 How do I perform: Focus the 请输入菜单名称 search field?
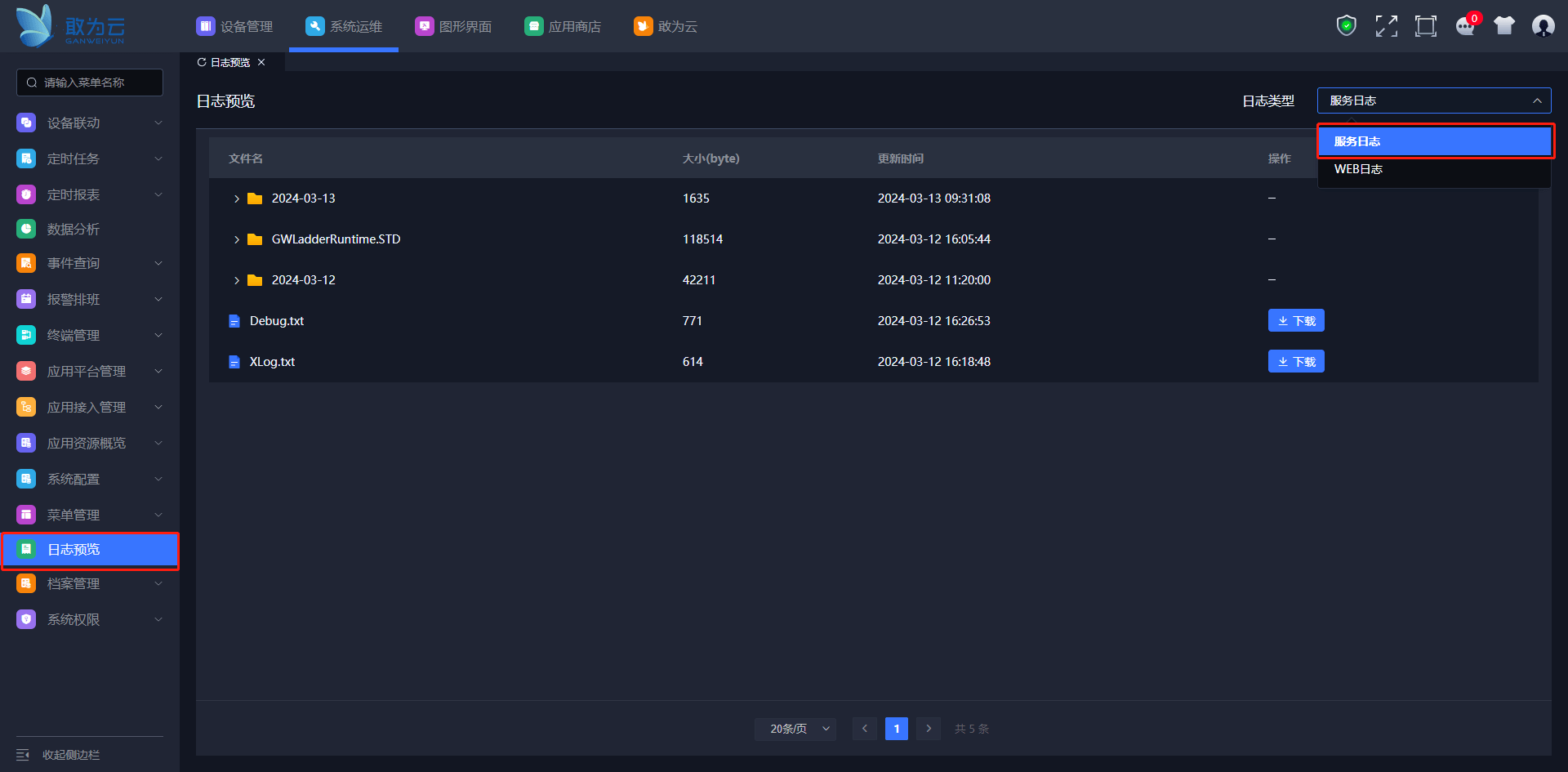coord(90,83)
